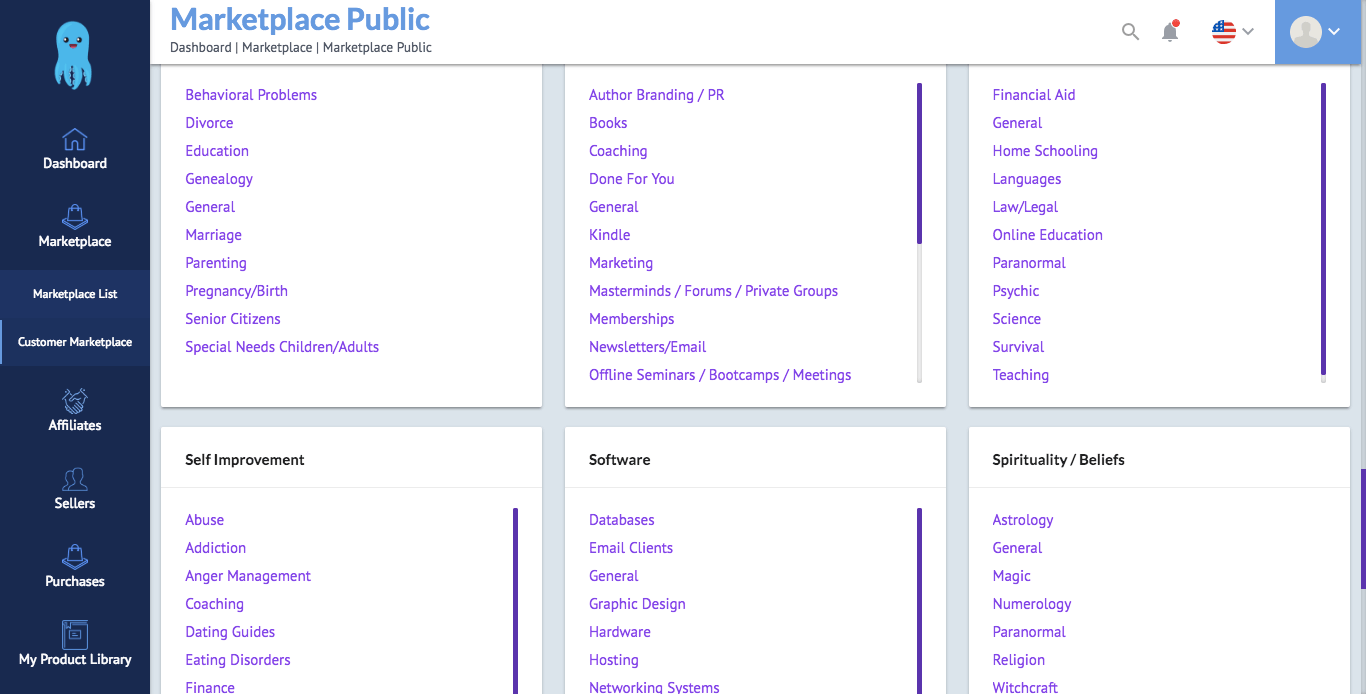Open the Memberships category link
1366x694 pixels.
click(x=632, y=319)
